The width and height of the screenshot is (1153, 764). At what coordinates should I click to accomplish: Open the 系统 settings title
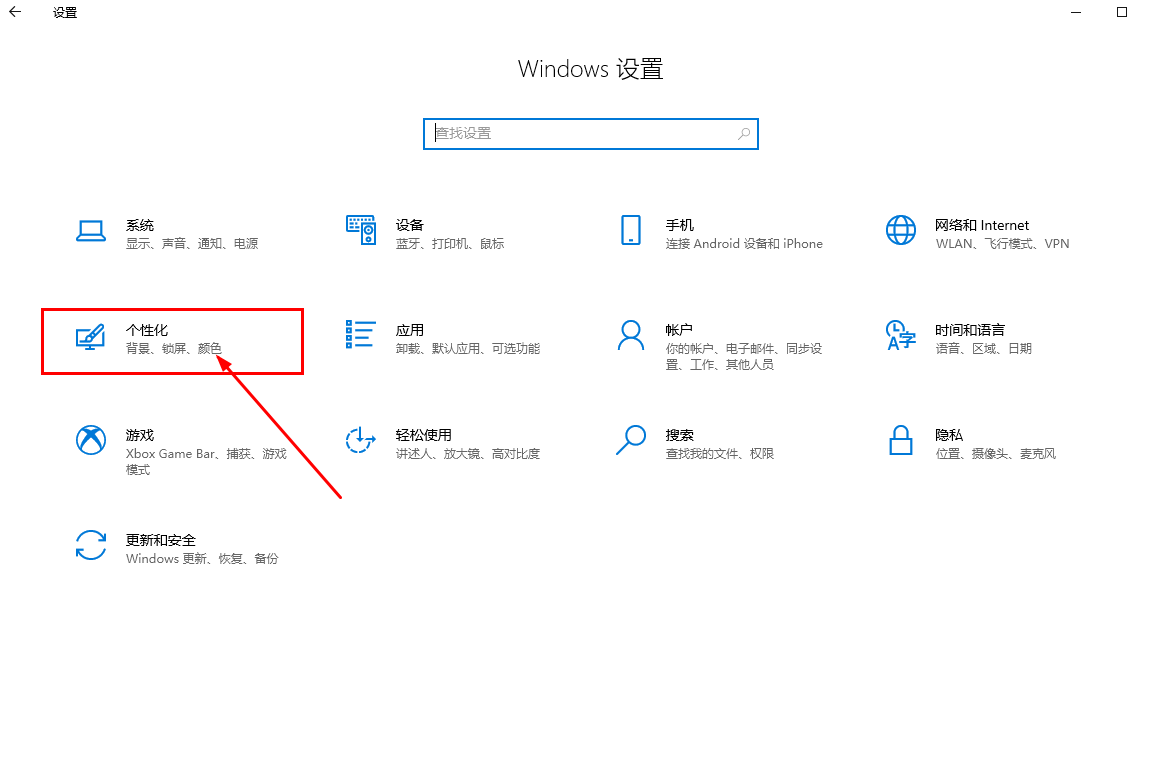point(140,225)
